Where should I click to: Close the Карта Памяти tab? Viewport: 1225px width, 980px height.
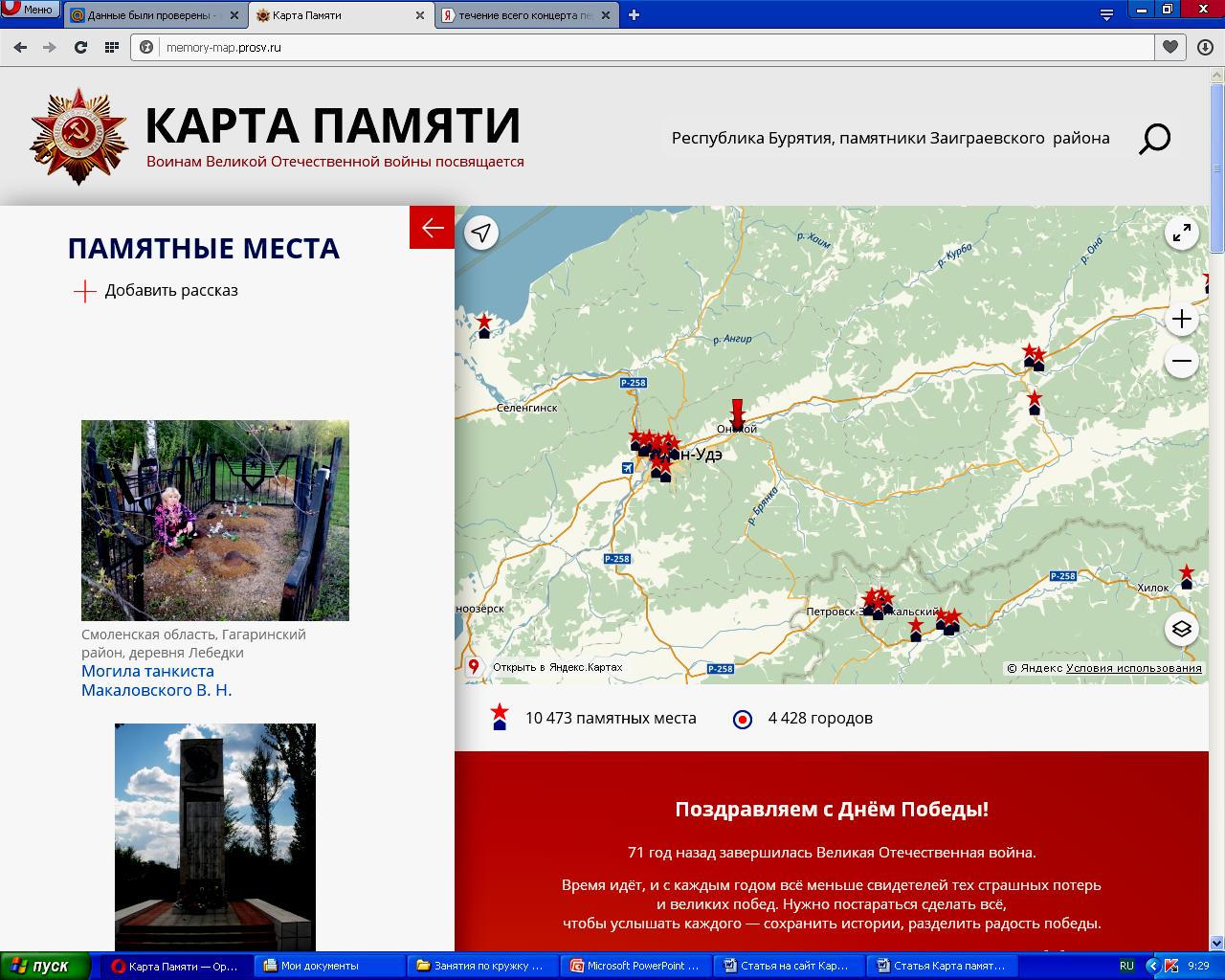click(420, 15)
